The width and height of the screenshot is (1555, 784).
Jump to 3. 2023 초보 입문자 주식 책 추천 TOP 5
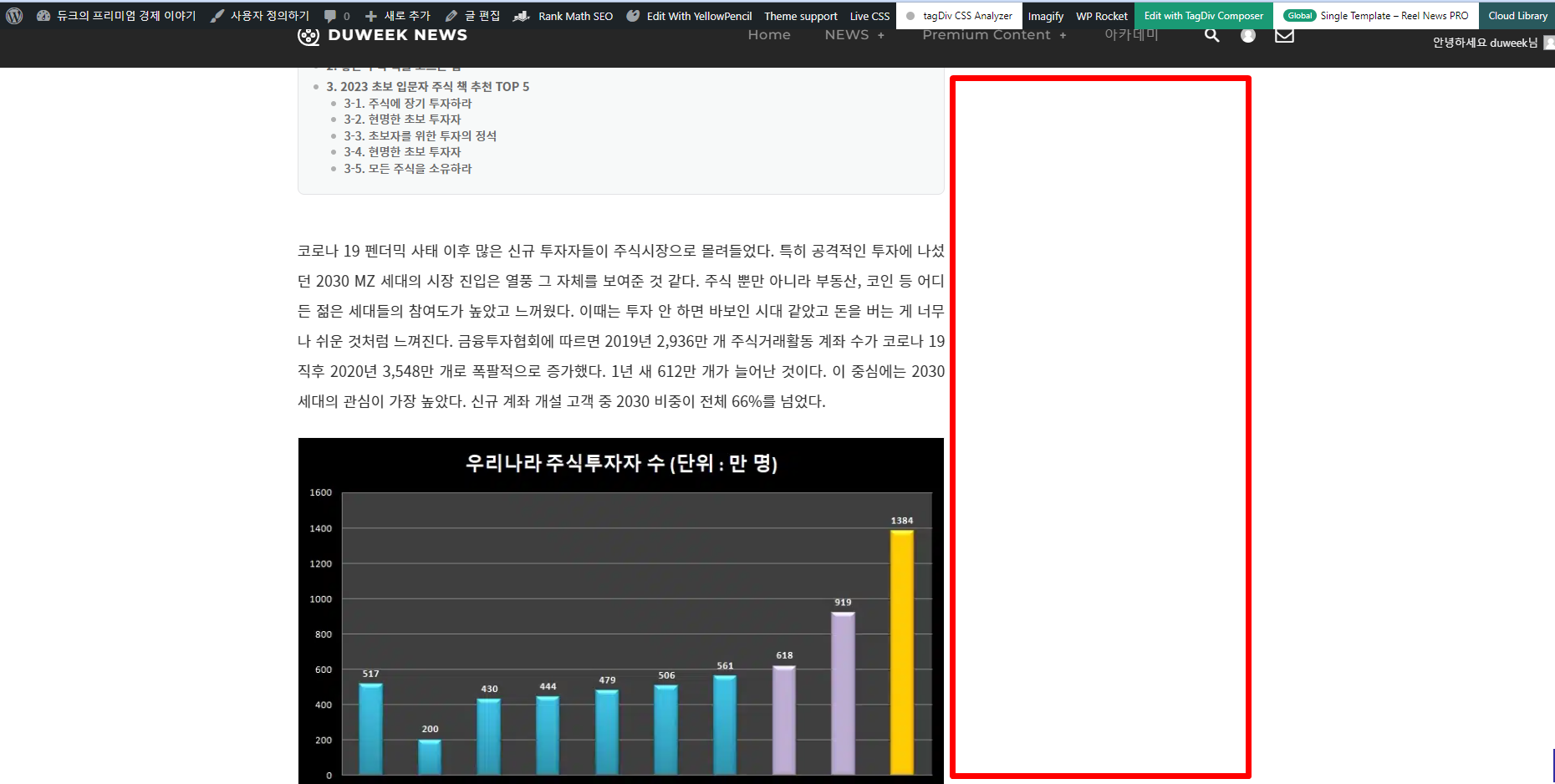tap(428, 87)
